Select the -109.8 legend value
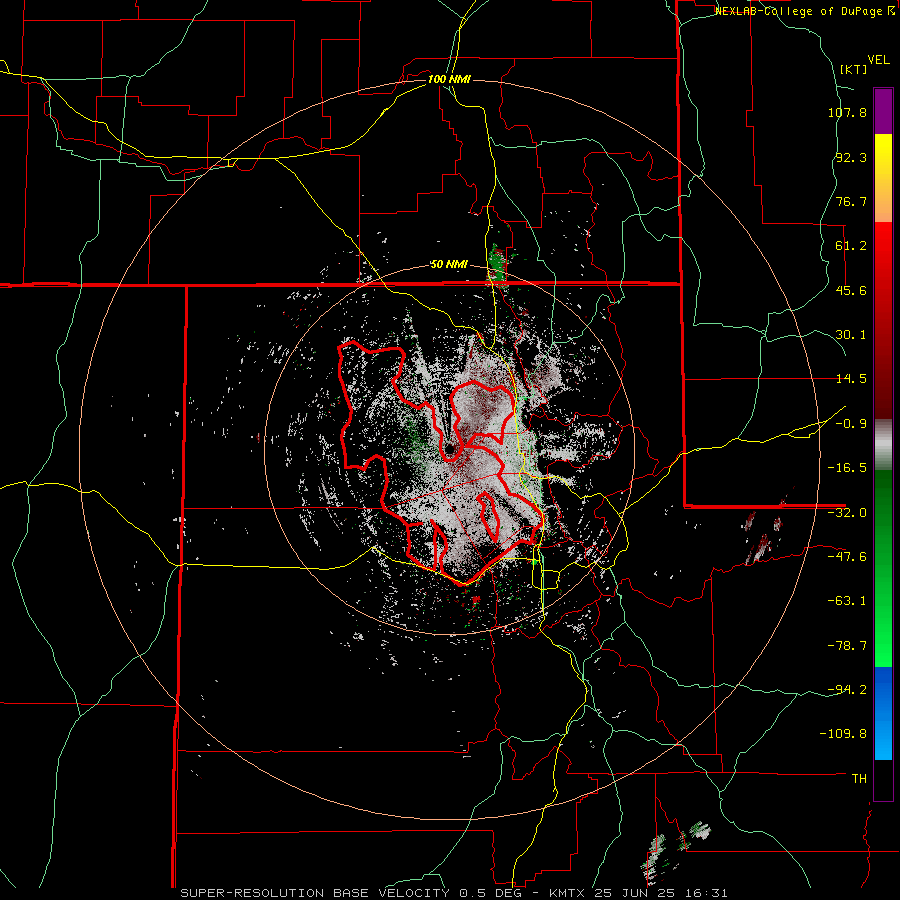The width and height of the screenshot is (900, 900). pyautogui.click(x=844, y=734)
